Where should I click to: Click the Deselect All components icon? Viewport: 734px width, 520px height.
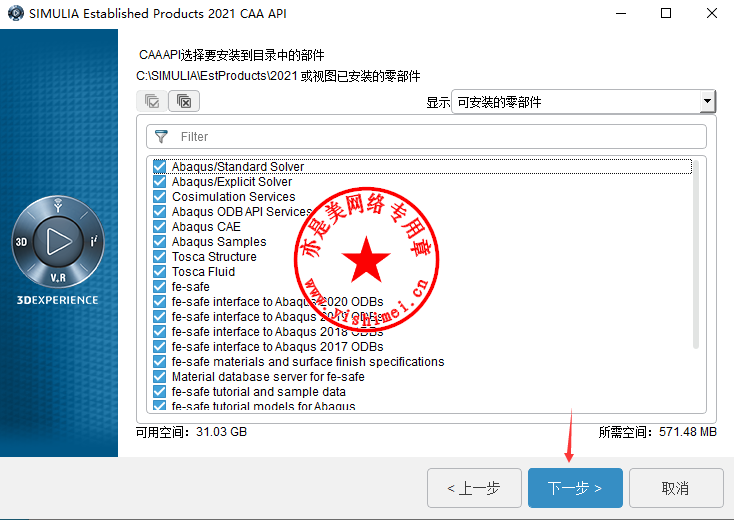[x=184, y=101]
